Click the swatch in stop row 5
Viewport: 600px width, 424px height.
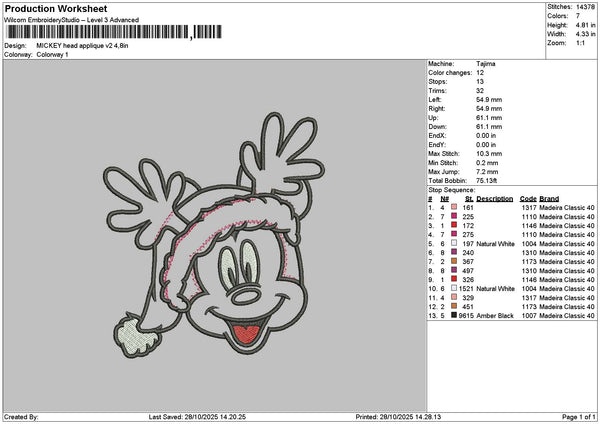click(454, 243)
